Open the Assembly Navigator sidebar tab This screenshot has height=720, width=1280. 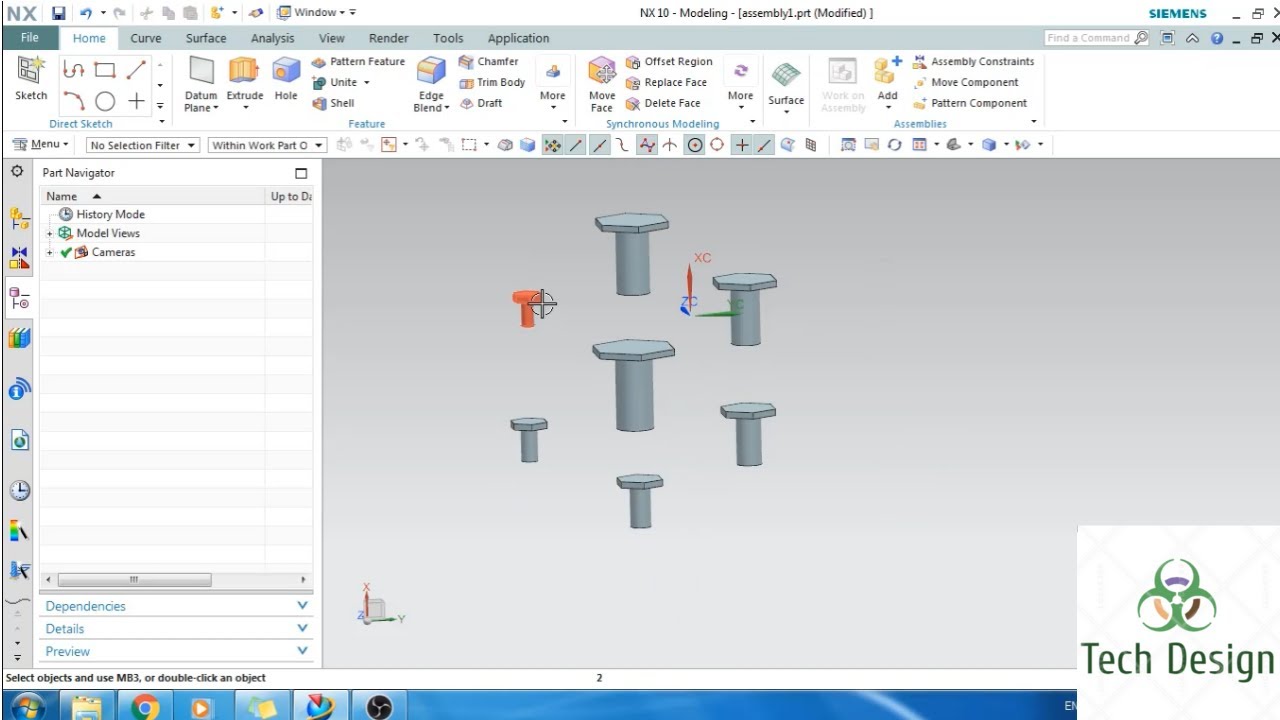19,218
